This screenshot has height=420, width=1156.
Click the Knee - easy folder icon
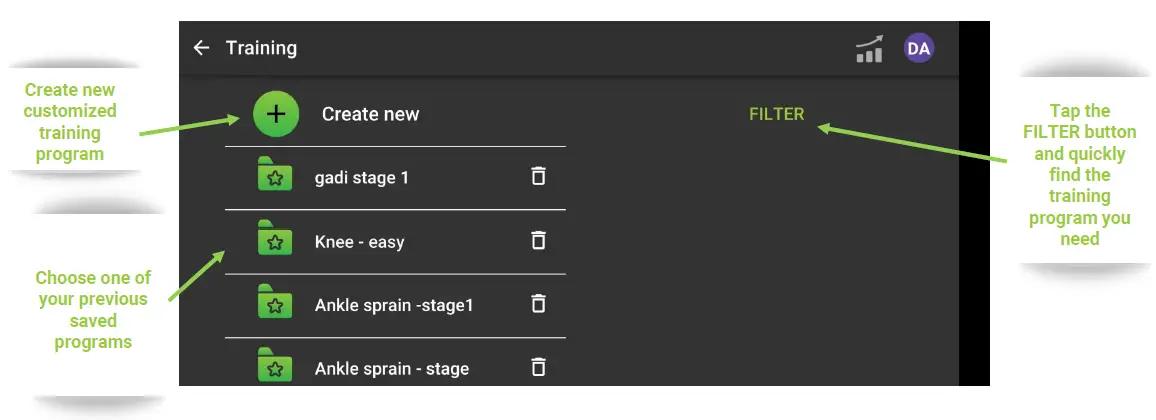click(x=274, y=239)
